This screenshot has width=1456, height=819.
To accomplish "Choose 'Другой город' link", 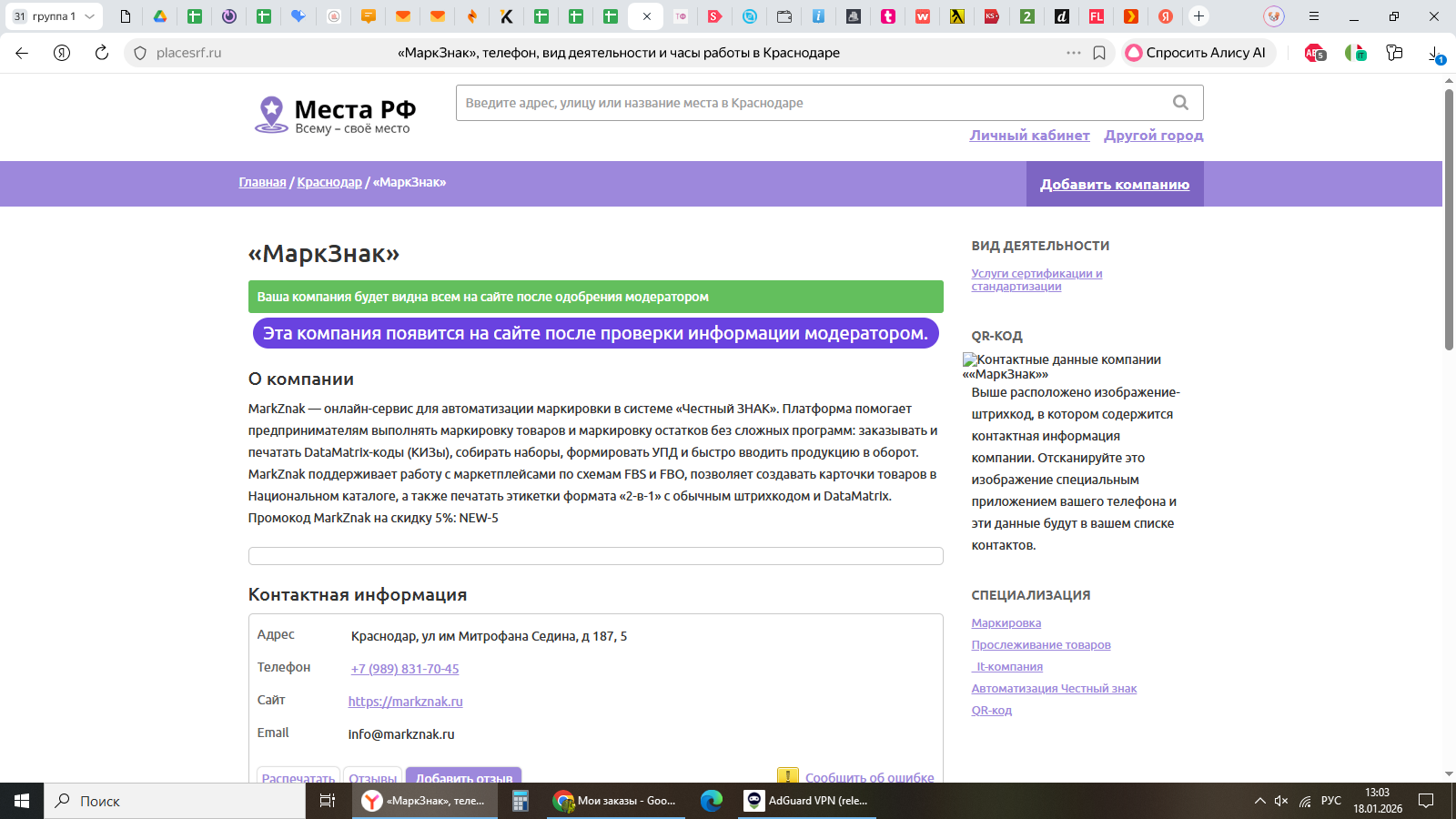I will coord(1153,136).
